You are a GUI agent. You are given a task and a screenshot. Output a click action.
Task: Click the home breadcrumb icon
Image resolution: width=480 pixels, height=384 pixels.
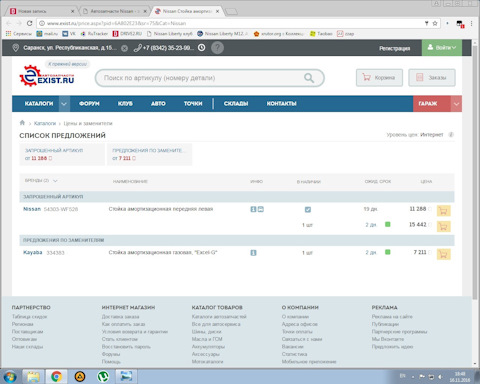22,123
